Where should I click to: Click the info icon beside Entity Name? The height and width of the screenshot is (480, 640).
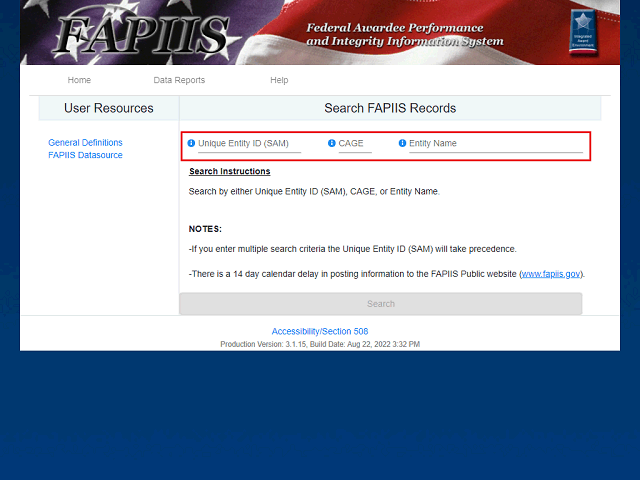click(x=402, y=143)
